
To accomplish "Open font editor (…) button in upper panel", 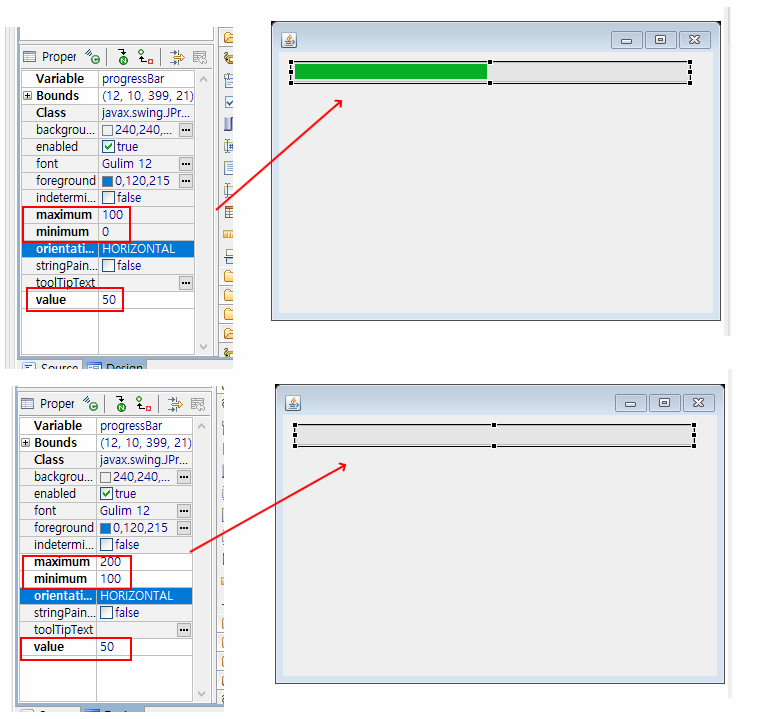I will pyautogui.click(x=186, y=164).
